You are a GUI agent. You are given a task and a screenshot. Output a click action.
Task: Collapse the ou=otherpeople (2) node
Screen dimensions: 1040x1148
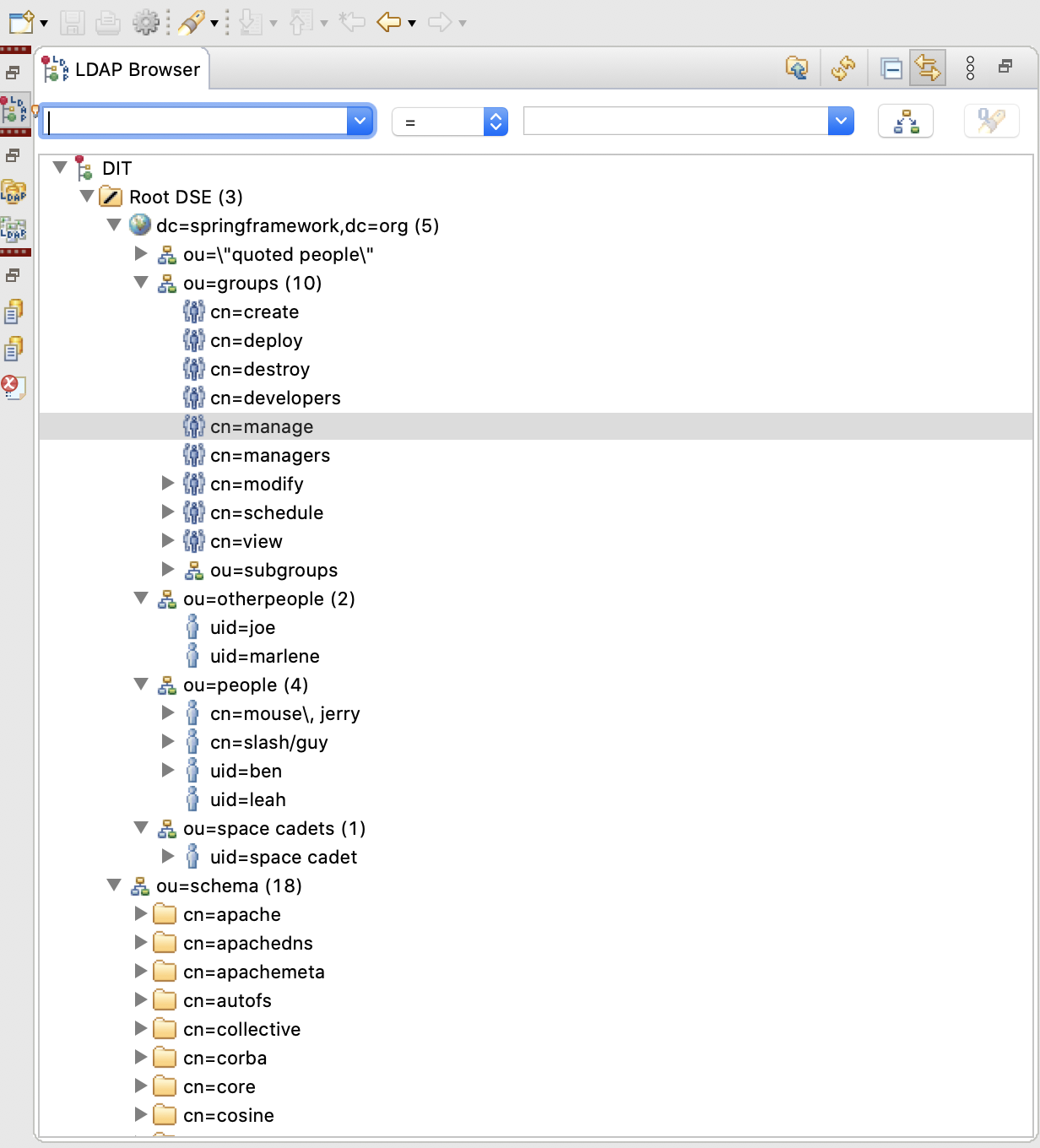tap(141, 598)
